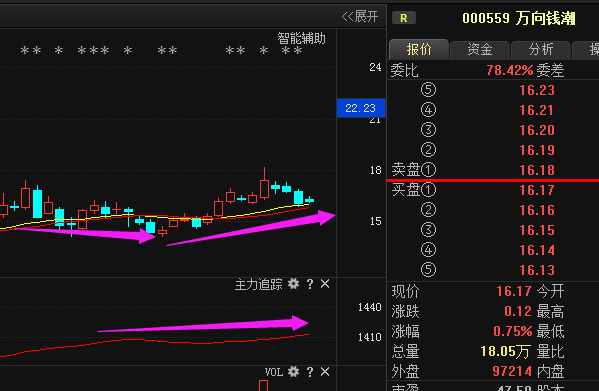Select buy level 3 price 16.15
The image size is (599, 391).
[537, 230]
